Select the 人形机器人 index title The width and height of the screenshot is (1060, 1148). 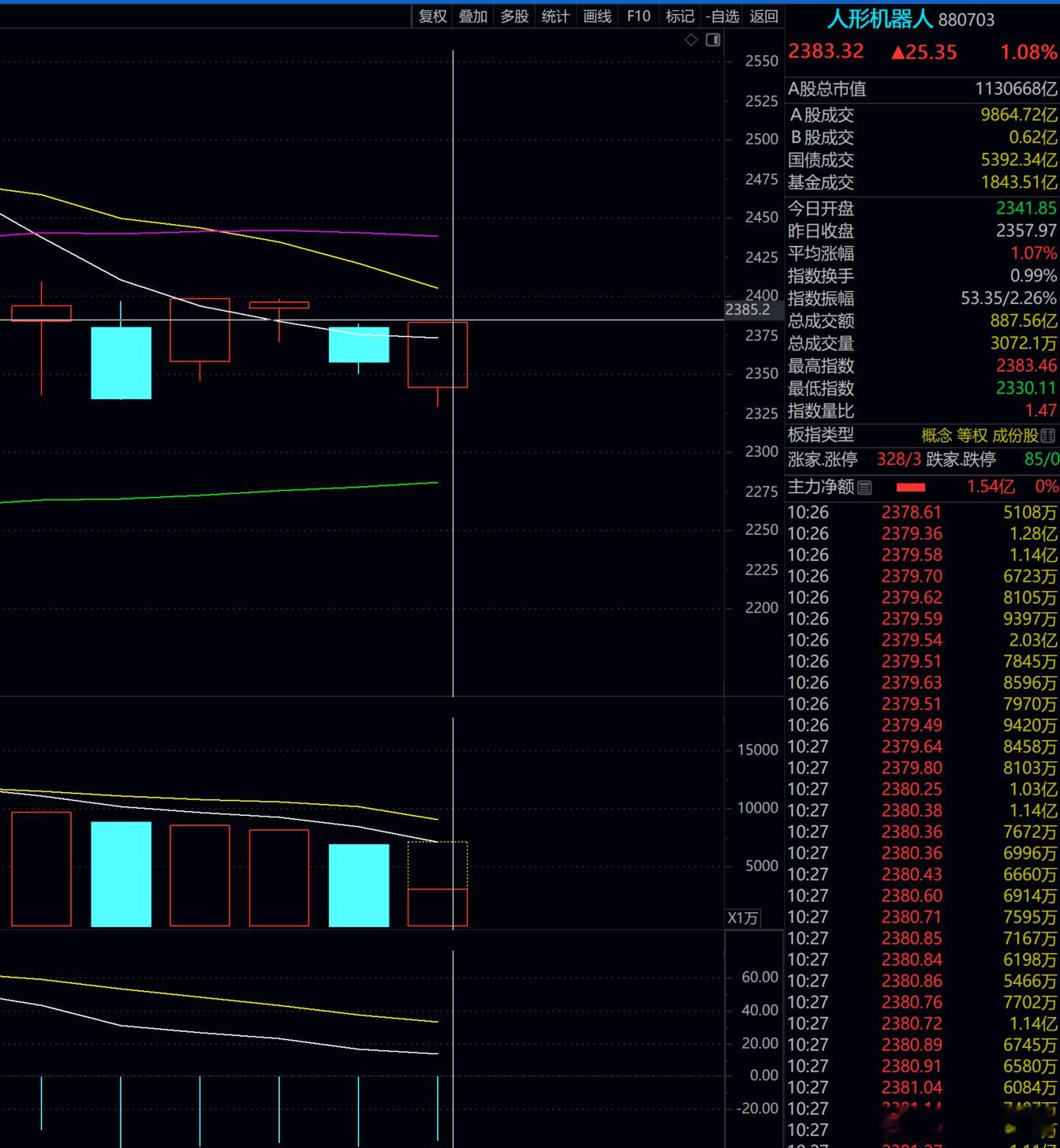[879, 19]
